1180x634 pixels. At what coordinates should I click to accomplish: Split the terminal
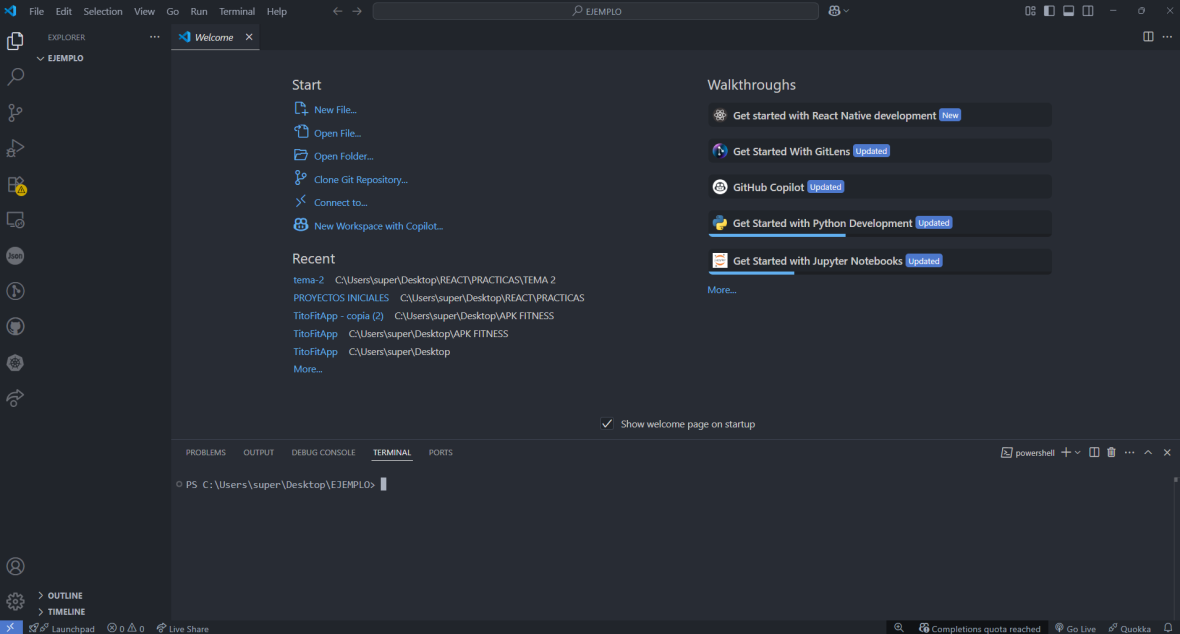point(1094,453)
